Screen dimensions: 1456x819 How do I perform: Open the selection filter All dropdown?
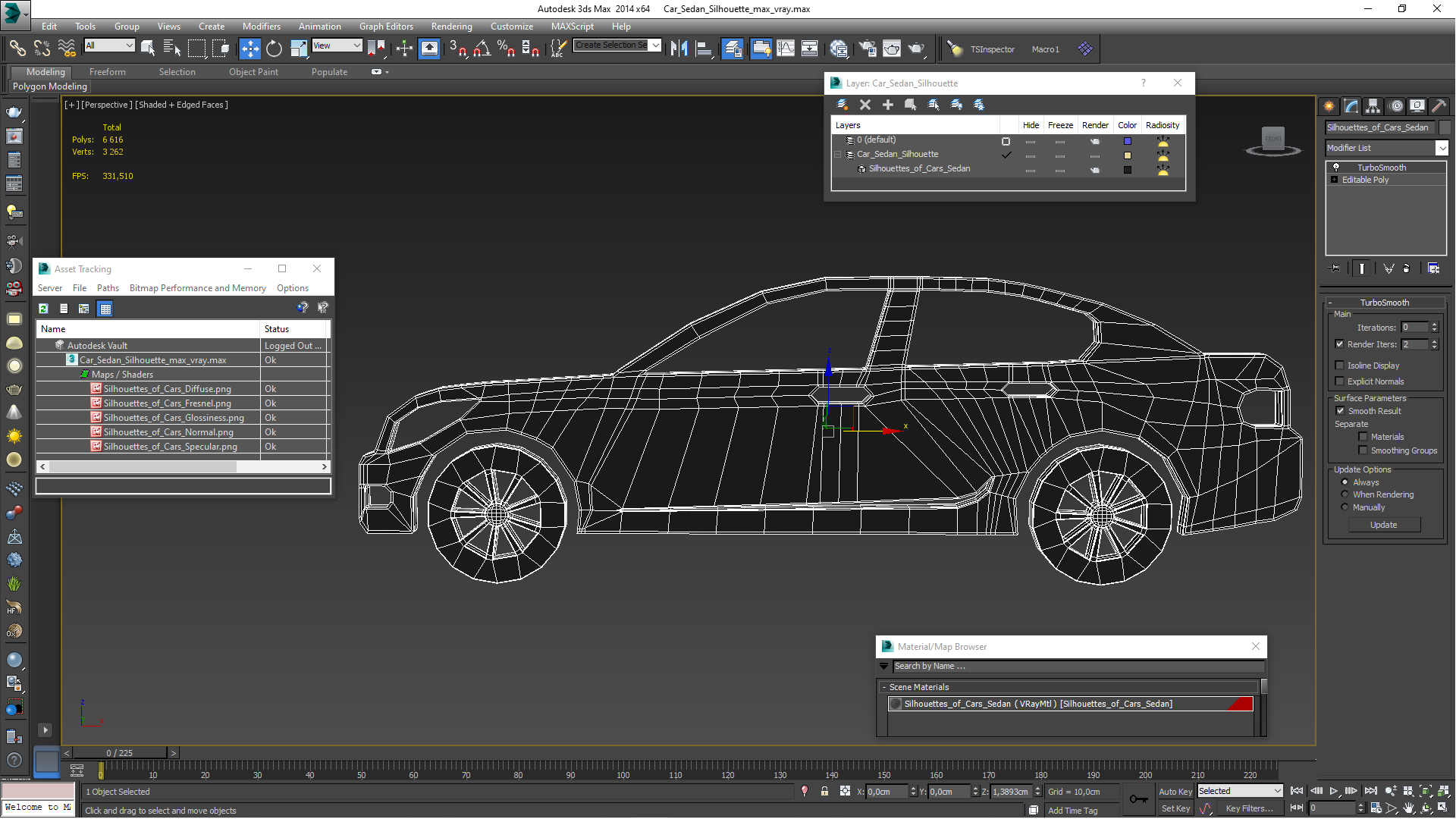pos(109,45)
